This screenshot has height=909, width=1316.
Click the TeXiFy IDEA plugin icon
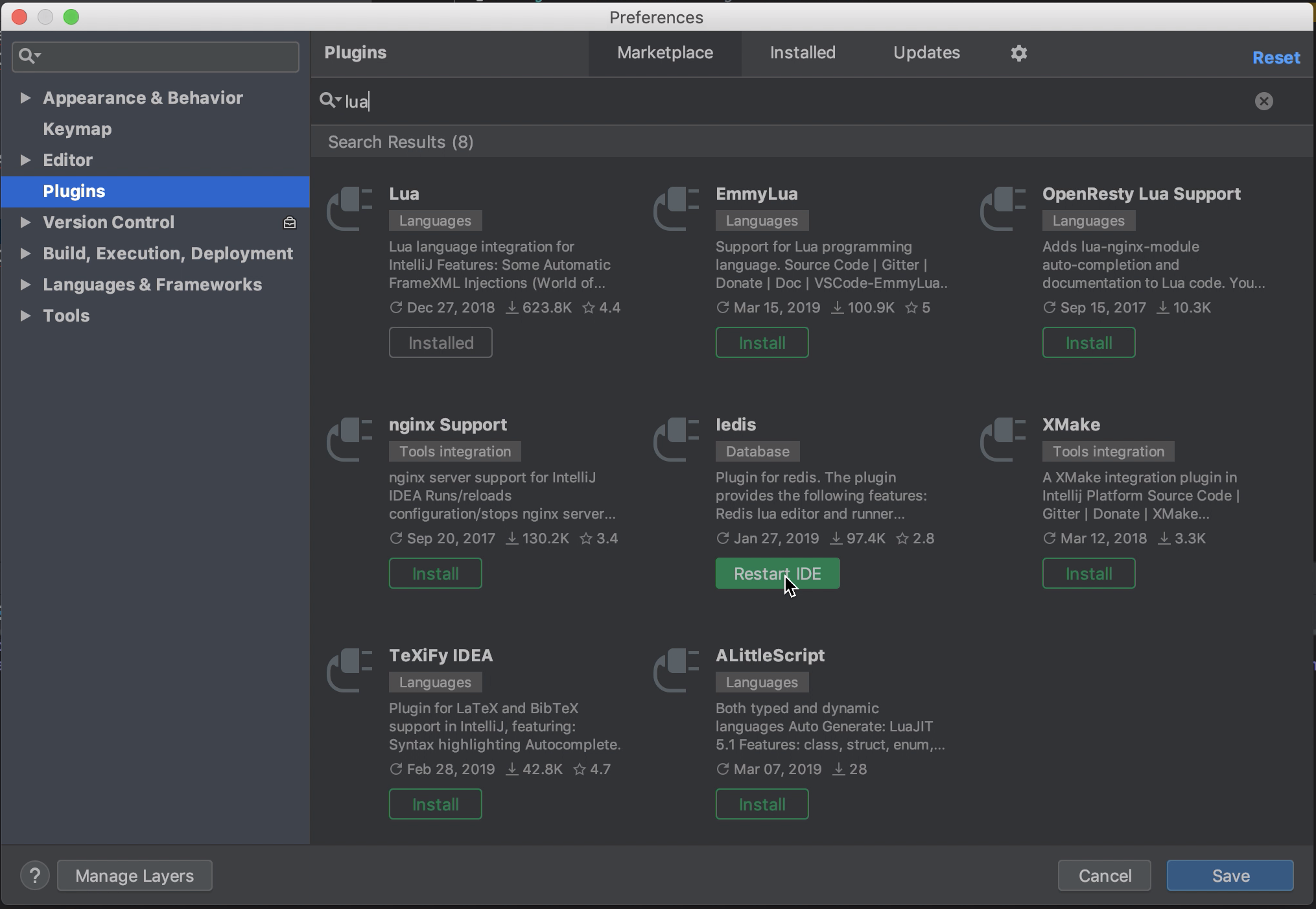pyautogui.click(x=350, y=670)
